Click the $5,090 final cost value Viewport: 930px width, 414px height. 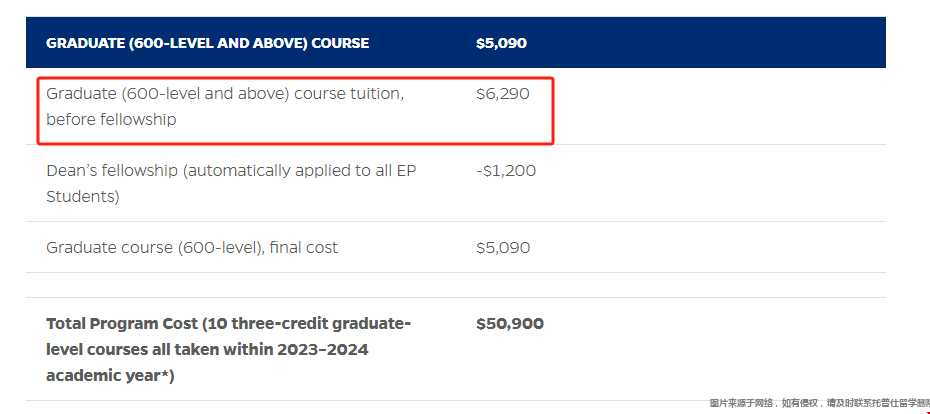pyautogui.click(x=503, y=247)
